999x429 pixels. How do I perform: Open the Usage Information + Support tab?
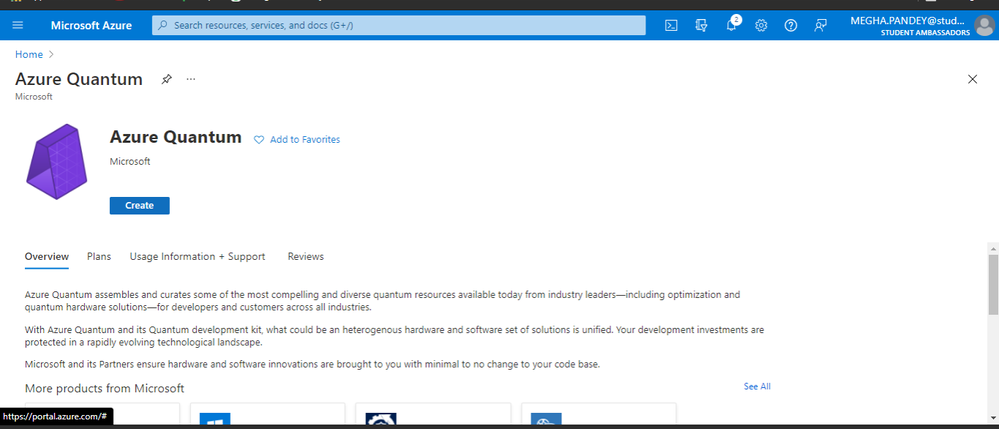pos(198,256)
